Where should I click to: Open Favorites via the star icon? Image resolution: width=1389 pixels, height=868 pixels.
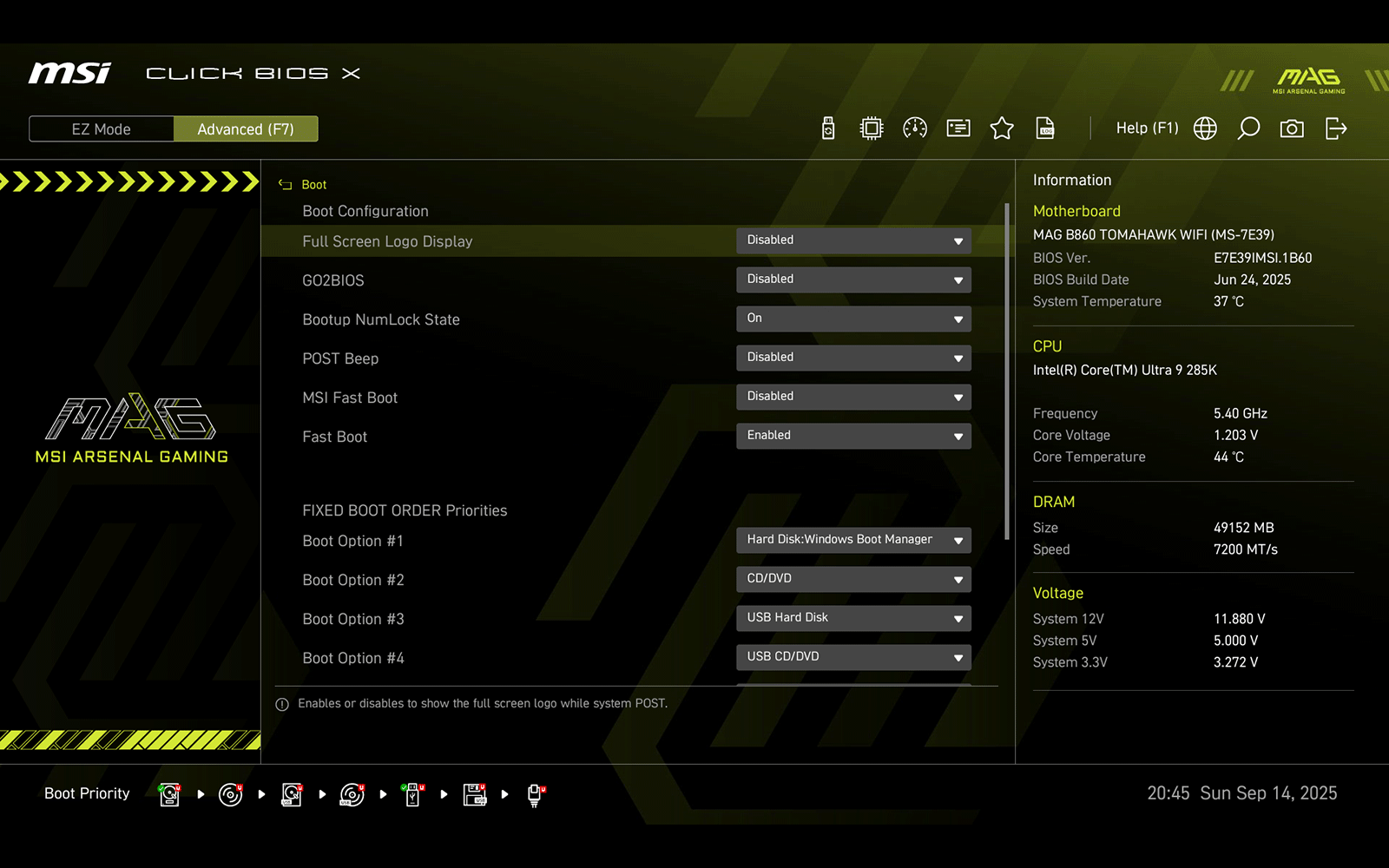tap(1002, 128)
